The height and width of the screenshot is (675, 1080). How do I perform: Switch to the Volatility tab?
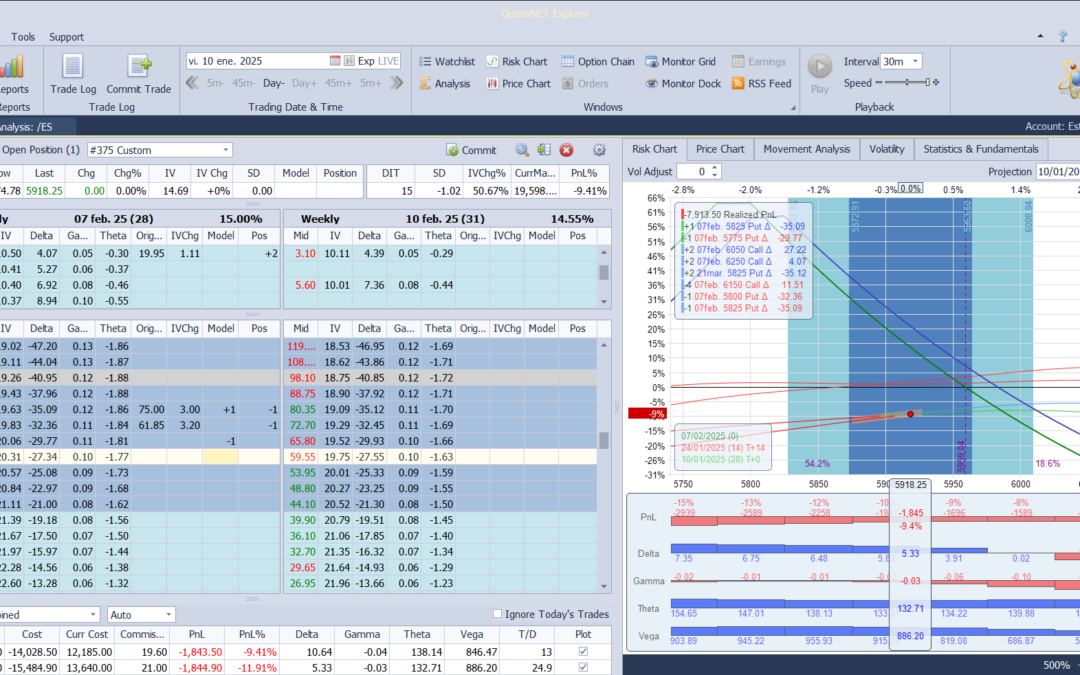pos(886,149)
